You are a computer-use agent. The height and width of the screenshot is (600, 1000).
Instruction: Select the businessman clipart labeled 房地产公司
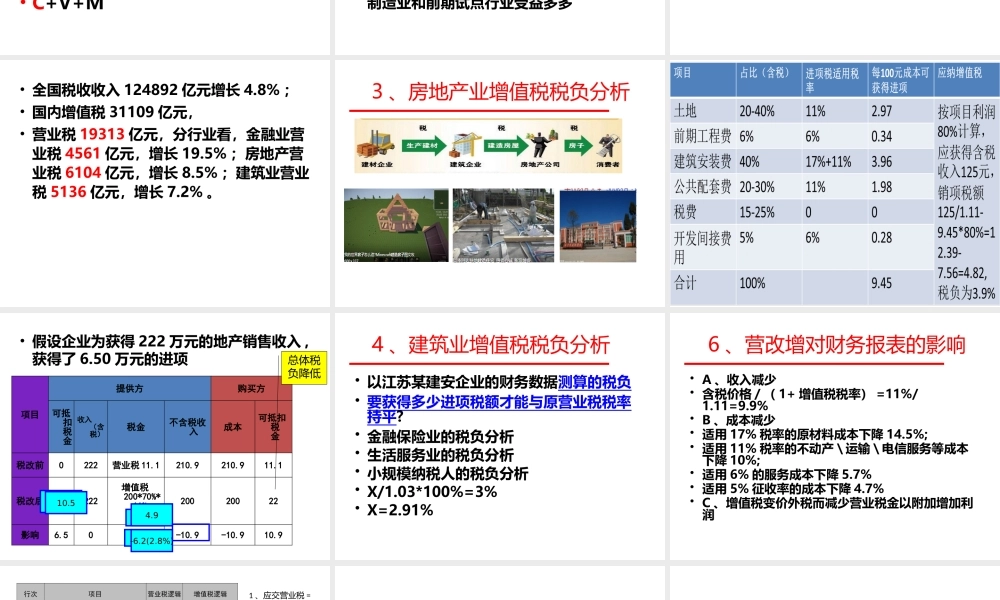(540, 143)
